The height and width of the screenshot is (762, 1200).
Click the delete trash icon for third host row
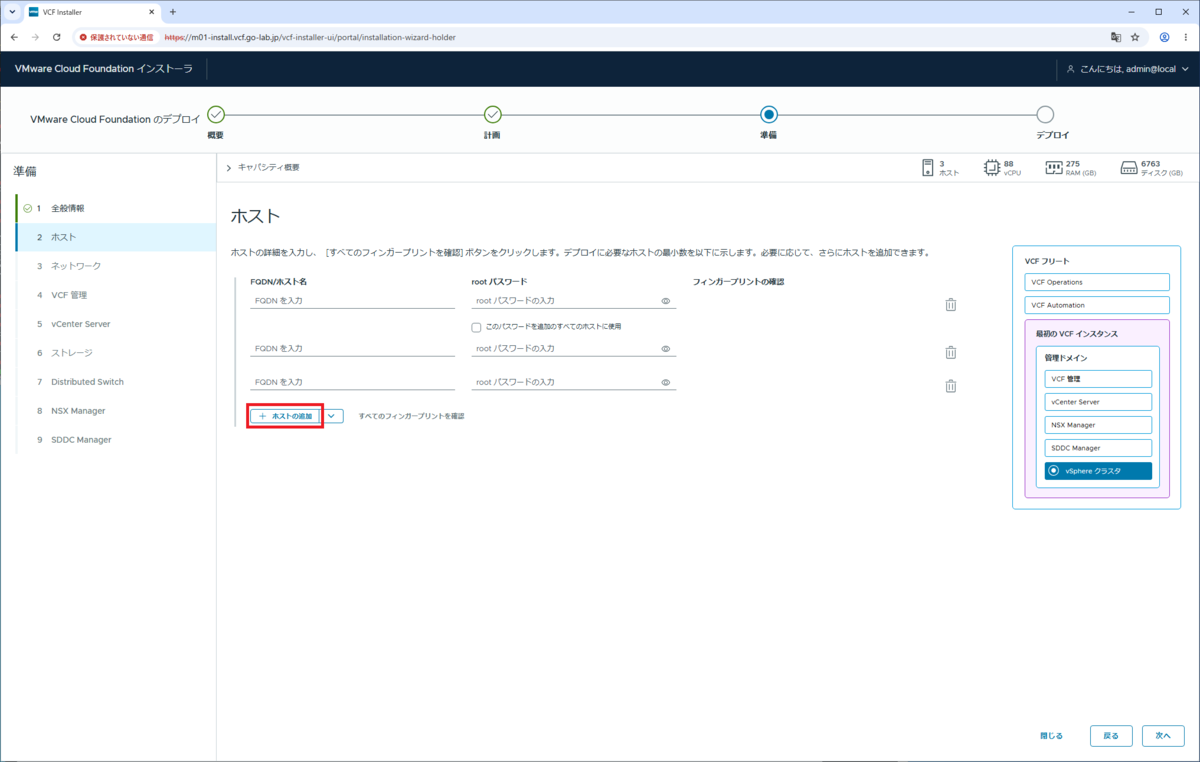click(x=951, y=386)
